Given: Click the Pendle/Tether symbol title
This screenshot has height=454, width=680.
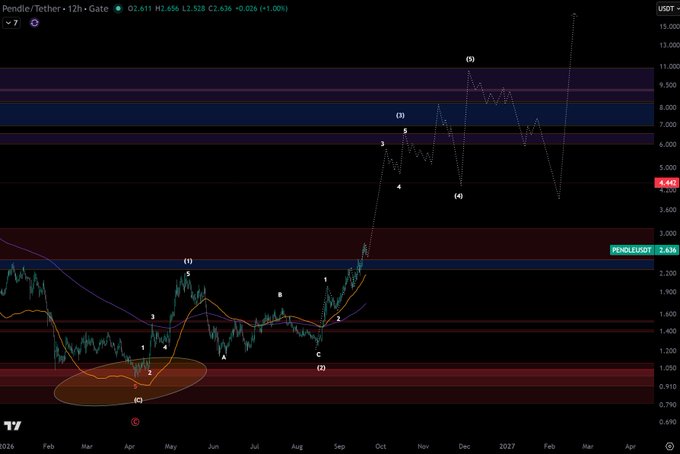Looking at the screenshot, I should (x=32, y=8).
